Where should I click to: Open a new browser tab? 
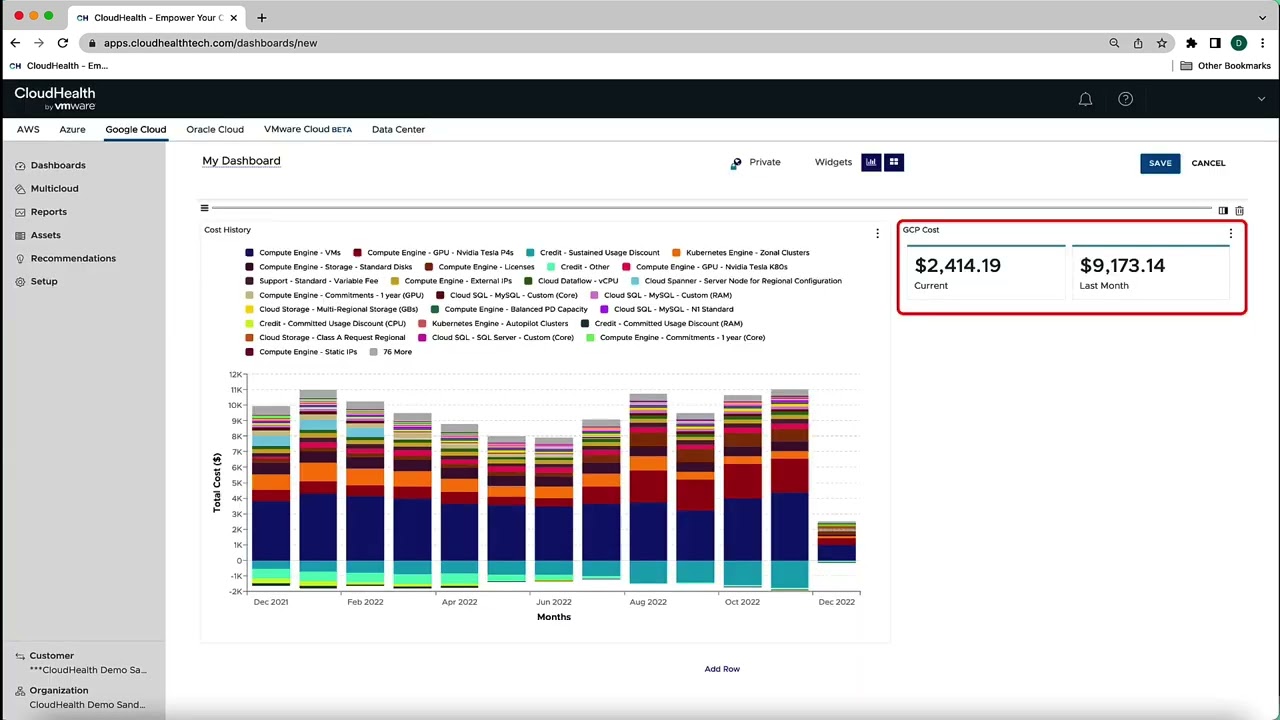(261, 17)
